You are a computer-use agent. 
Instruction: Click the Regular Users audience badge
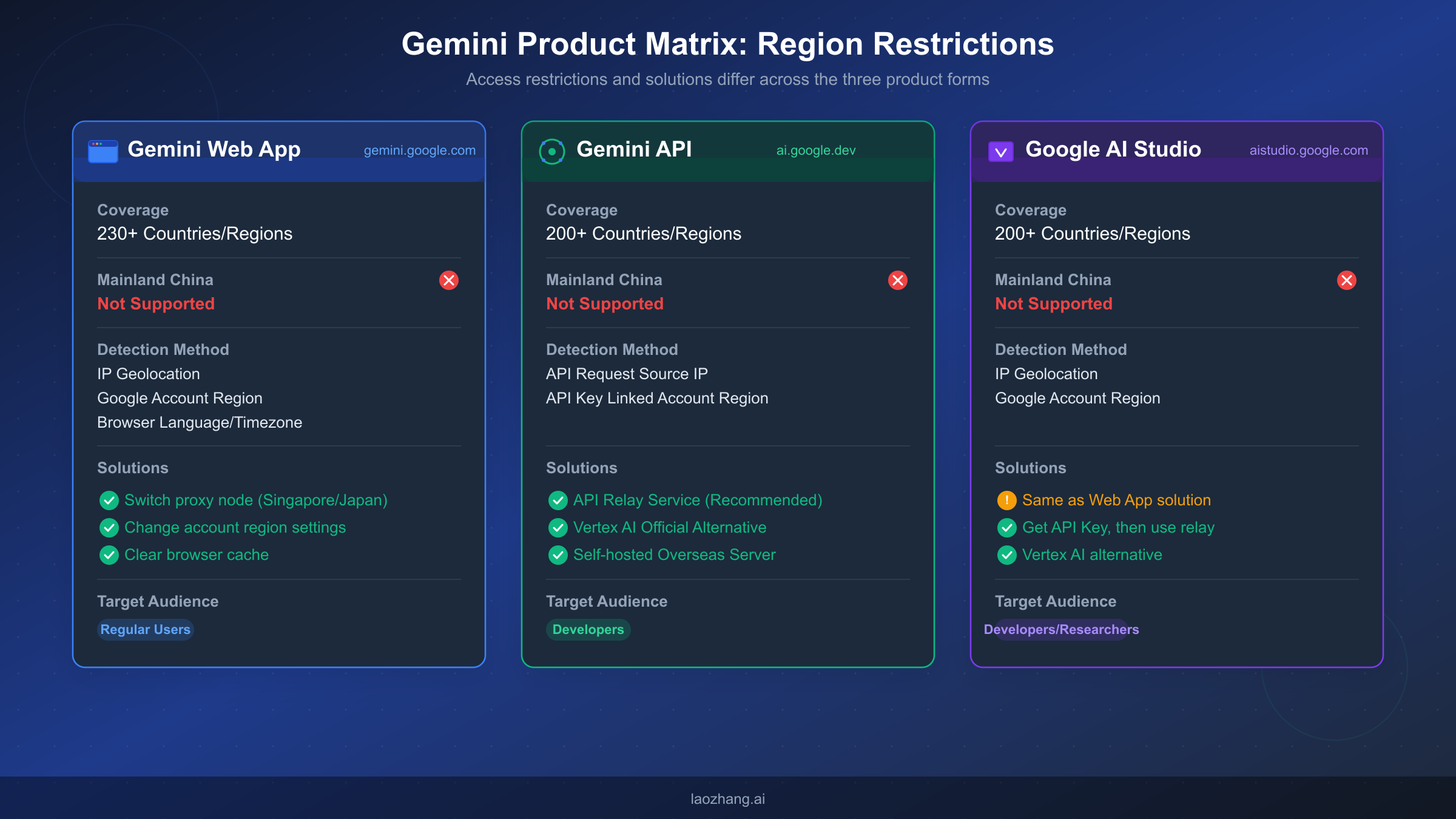145,630
